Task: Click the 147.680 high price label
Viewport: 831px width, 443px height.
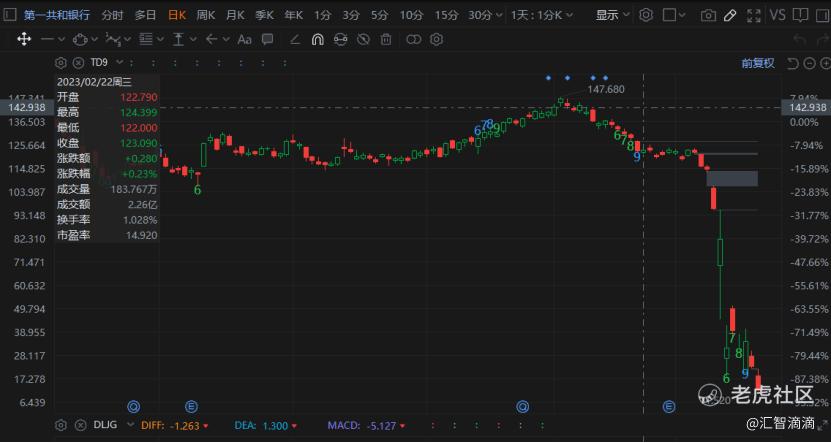Action: click(x=606, y=89)
